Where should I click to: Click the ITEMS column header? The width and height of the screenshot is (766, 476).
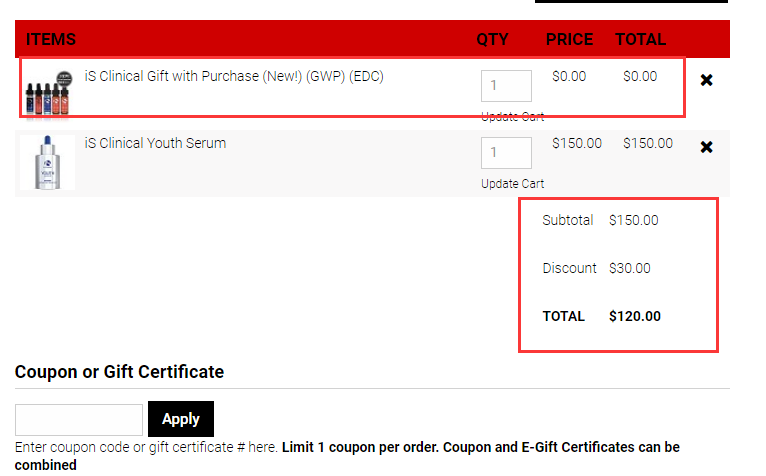(51, 40)
